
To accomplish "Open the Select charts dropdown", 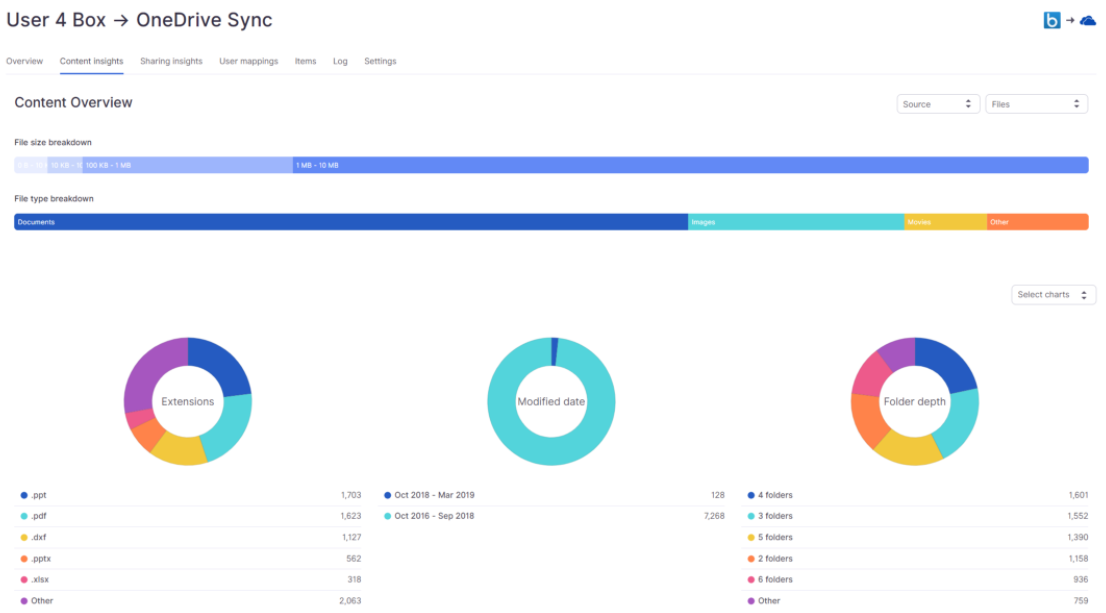I will pyautogui.click(x=1053, y=294).
